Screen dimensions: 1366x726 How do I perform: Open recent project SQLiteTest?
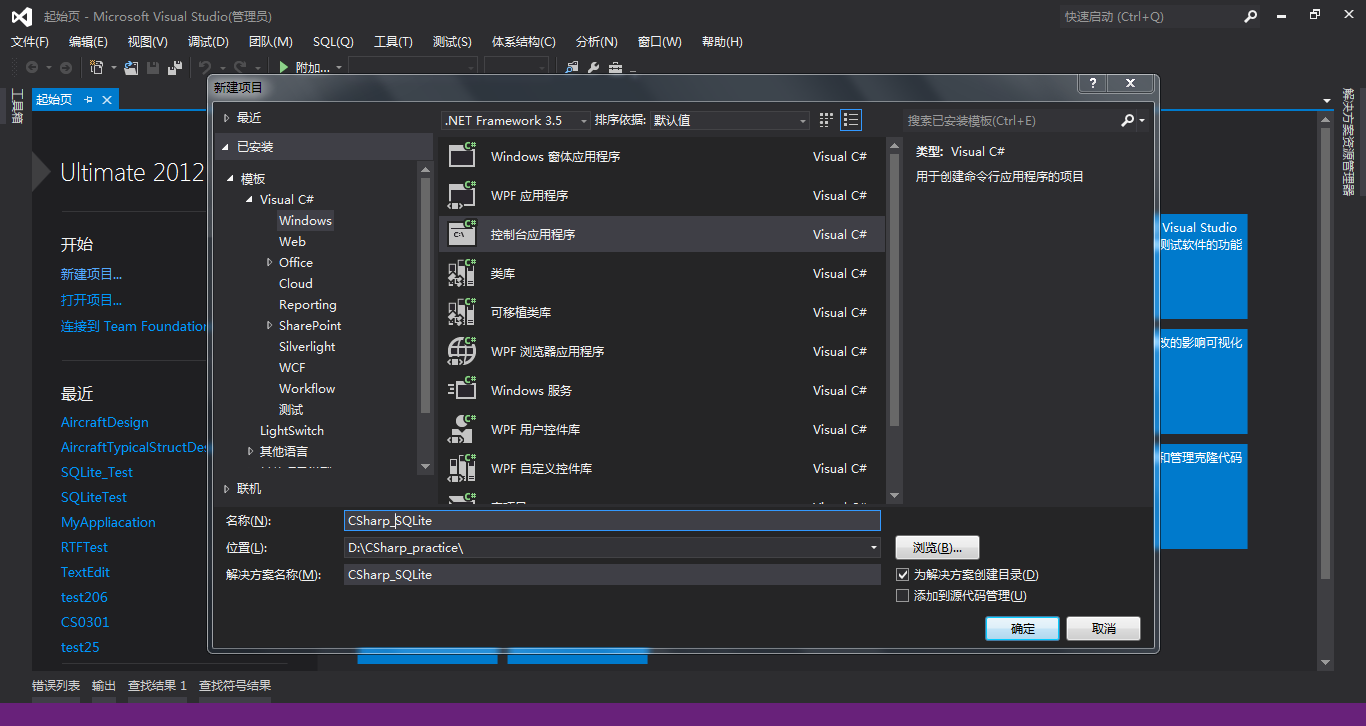coord(94,497)
